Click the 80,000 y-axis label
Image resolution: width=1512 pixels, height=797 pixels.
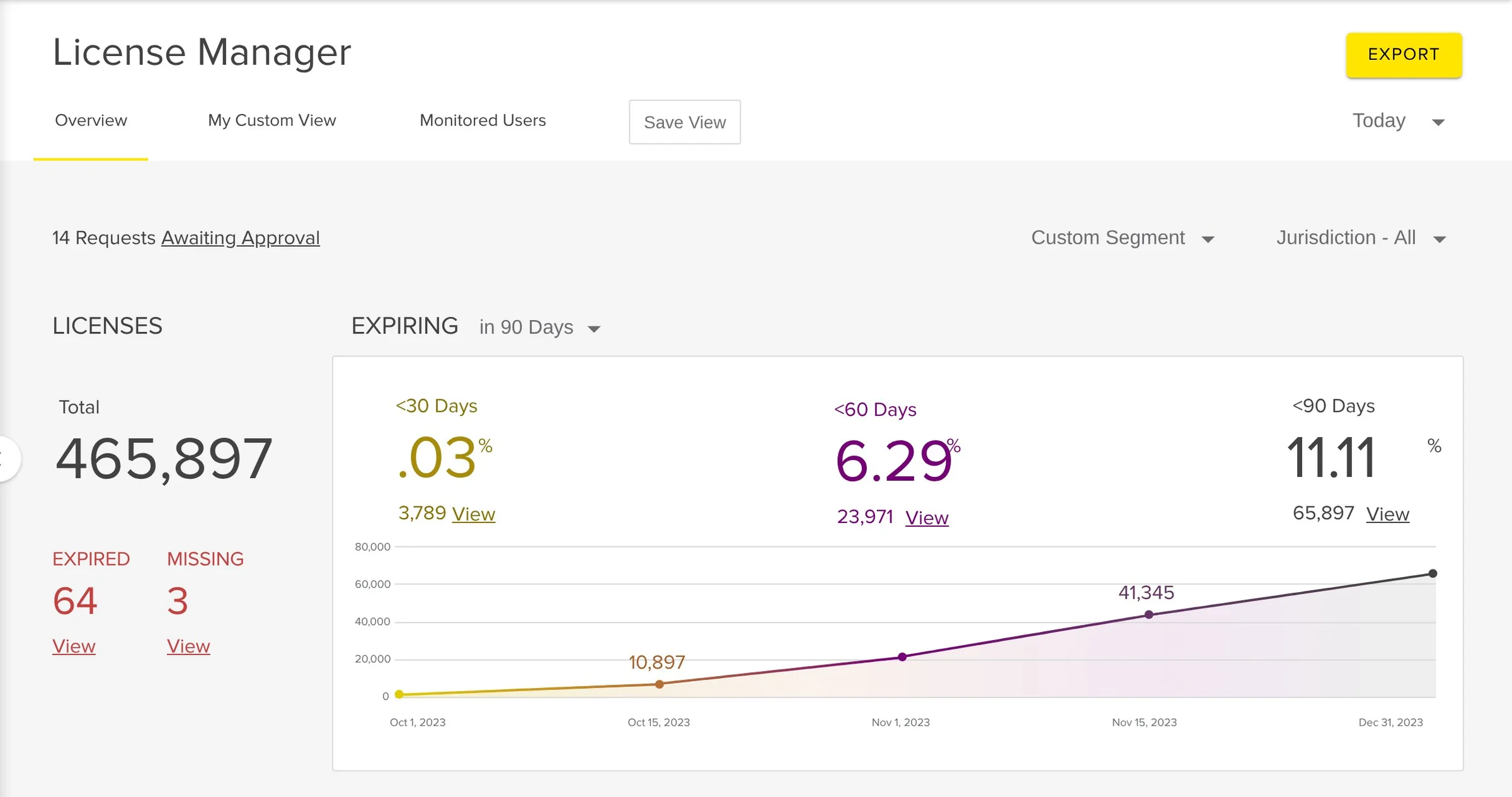tap(372, 546)
